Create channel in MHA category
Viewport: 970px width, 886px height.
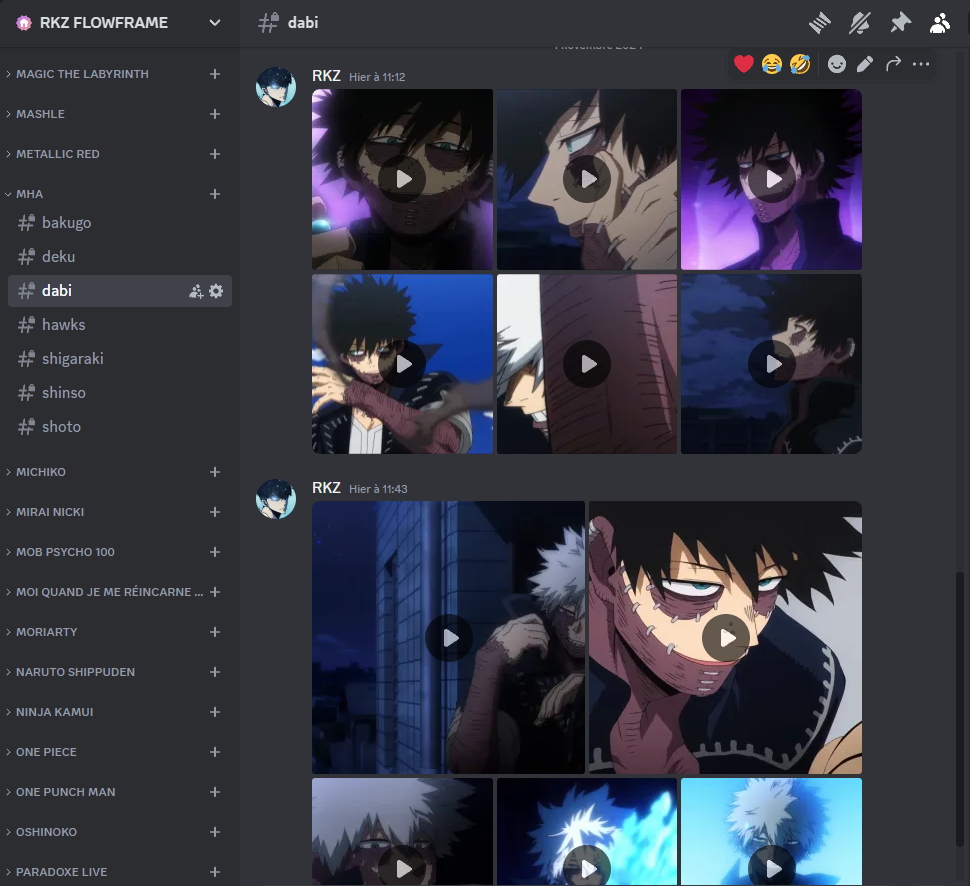tap(215, 194)
